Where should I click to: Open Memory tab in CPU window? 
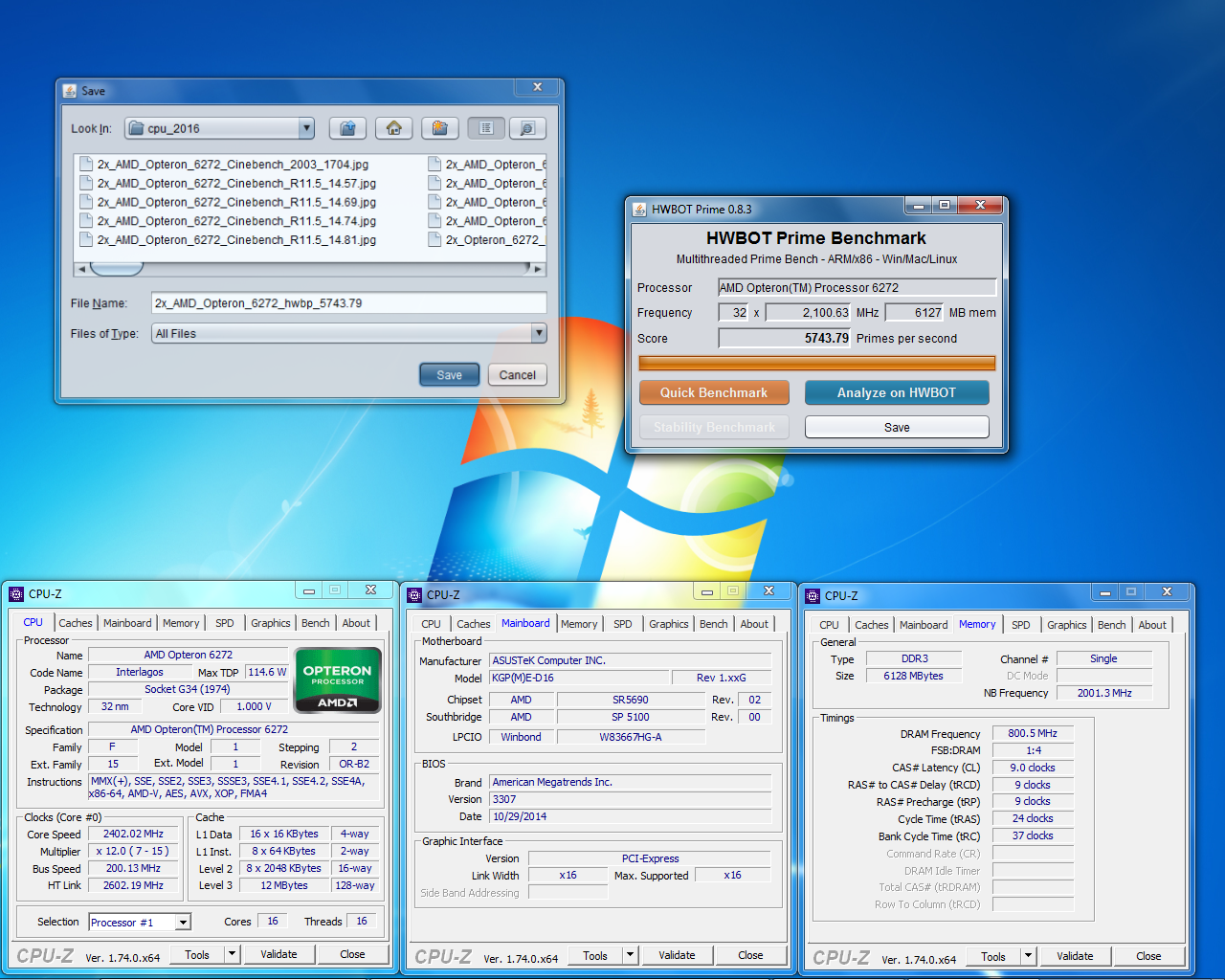point(181,623)
